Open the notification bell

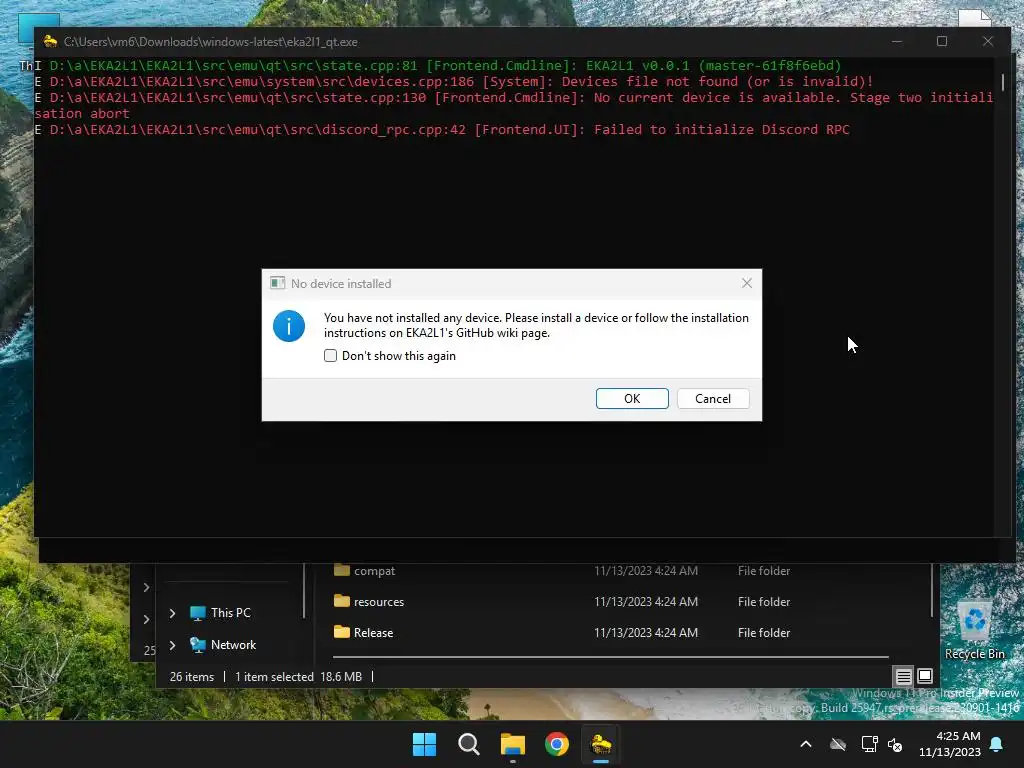coord(996,744)
